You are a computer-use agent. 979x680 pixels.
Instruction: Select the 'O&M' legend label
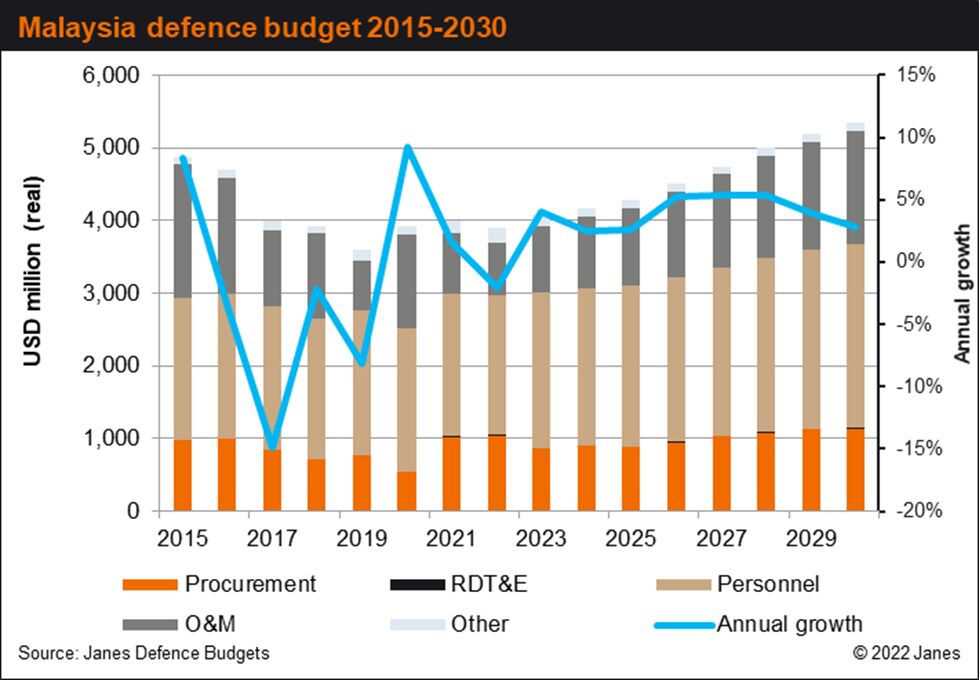(210, 624)
